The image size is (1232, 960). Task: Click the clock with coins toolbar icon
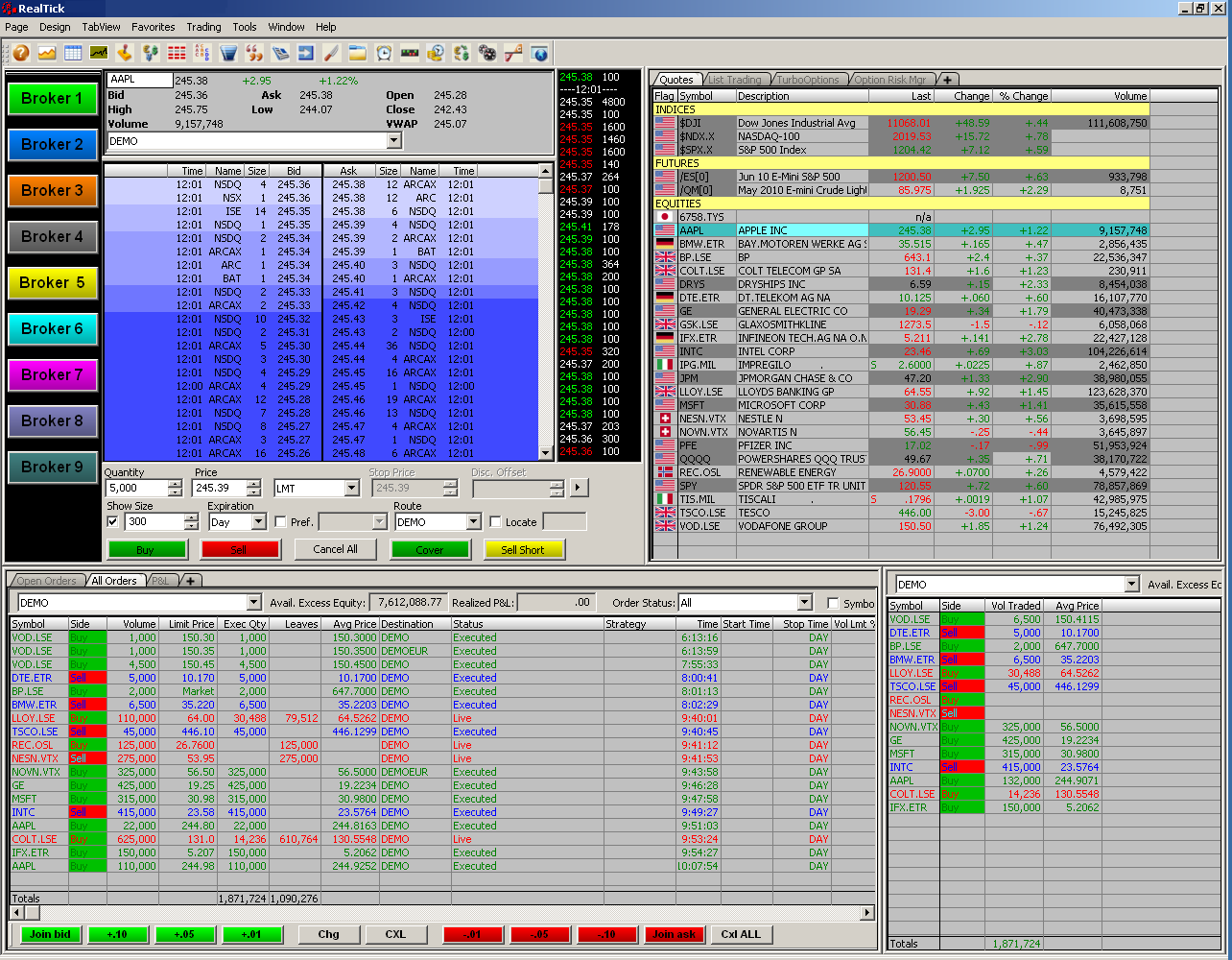(436, 53)
